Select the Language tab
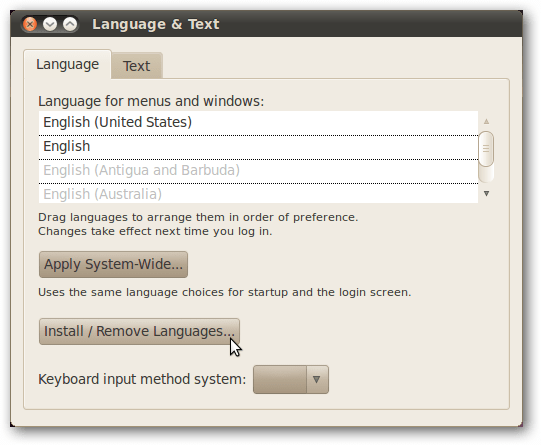The image size is (541, 445). tap(68, 64)
